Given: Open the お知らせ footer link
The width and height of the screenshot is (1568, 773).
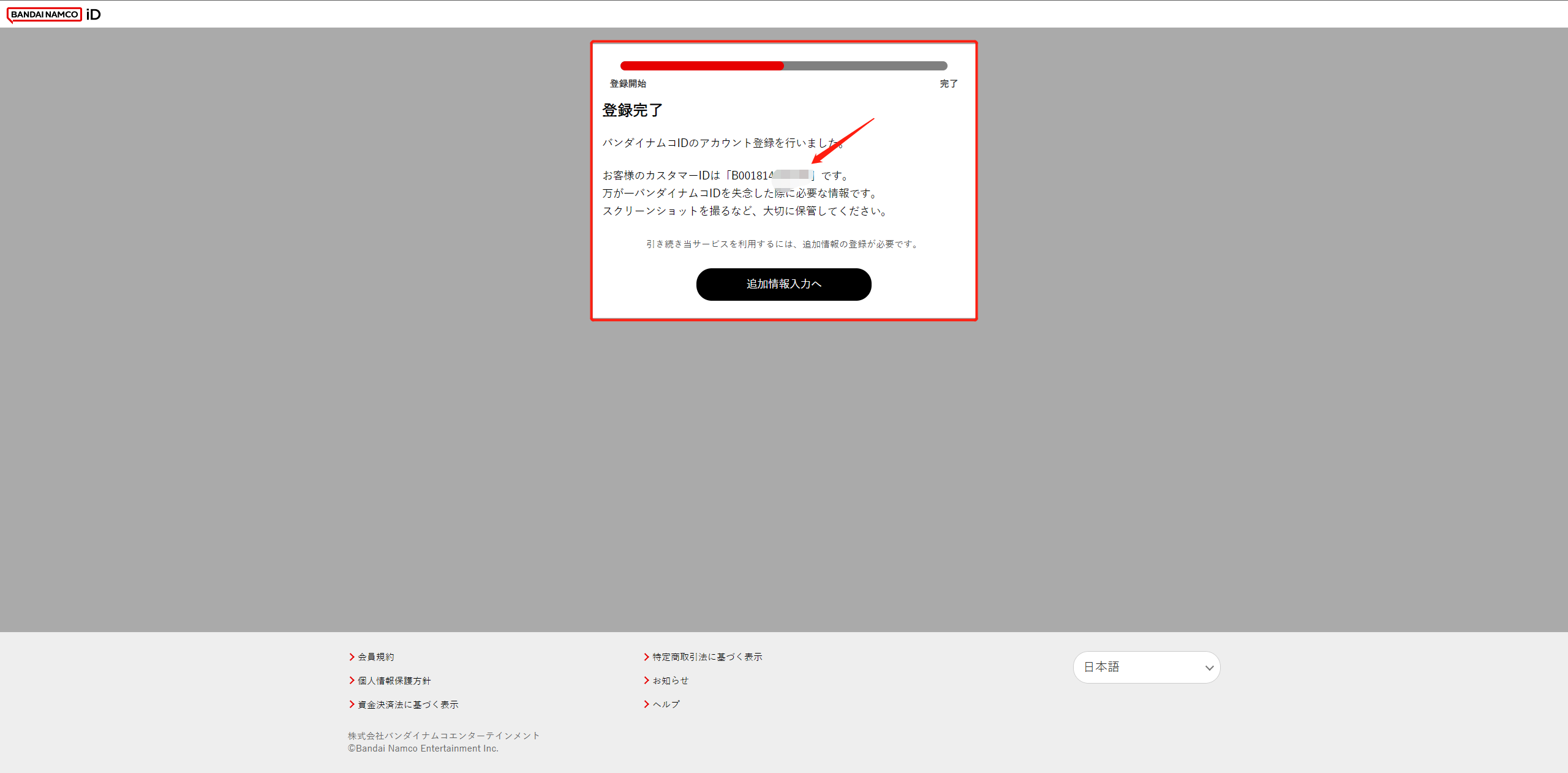Looking at the screenshot, I should 670,681.
